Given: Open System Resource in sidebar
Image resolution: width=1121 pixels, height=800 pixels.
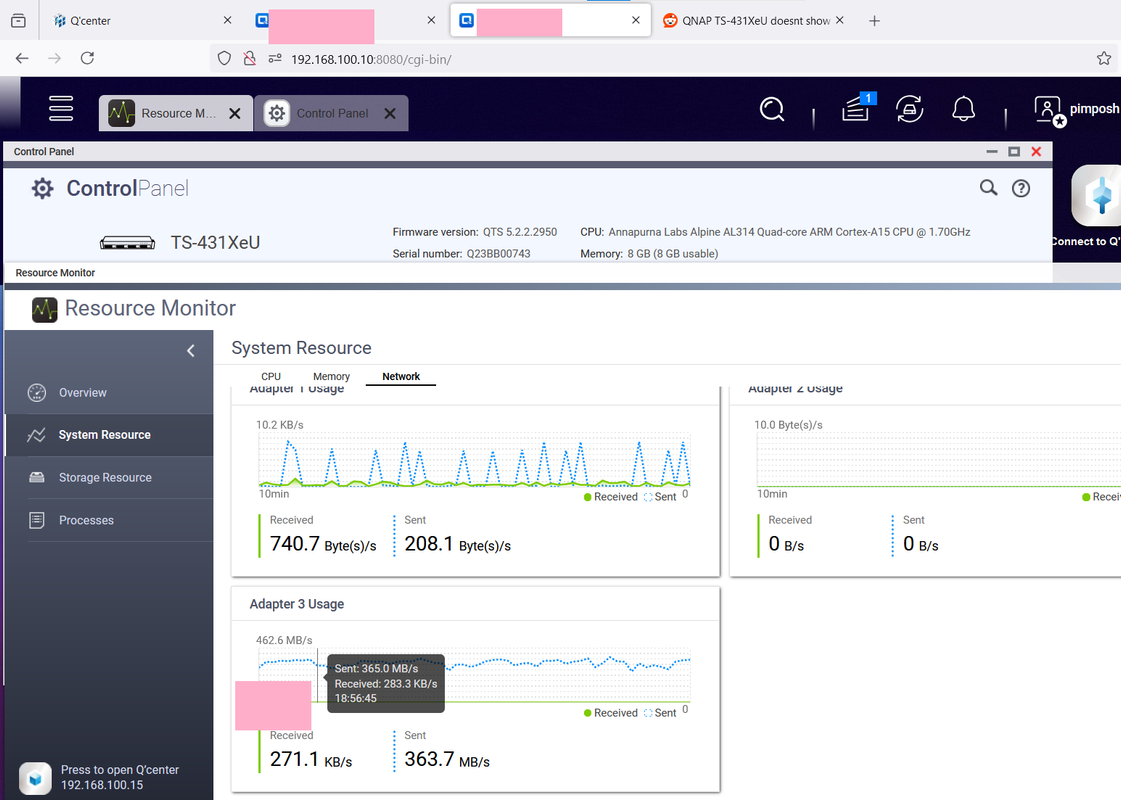Looking at the screenshot, I should pos(109,435).
